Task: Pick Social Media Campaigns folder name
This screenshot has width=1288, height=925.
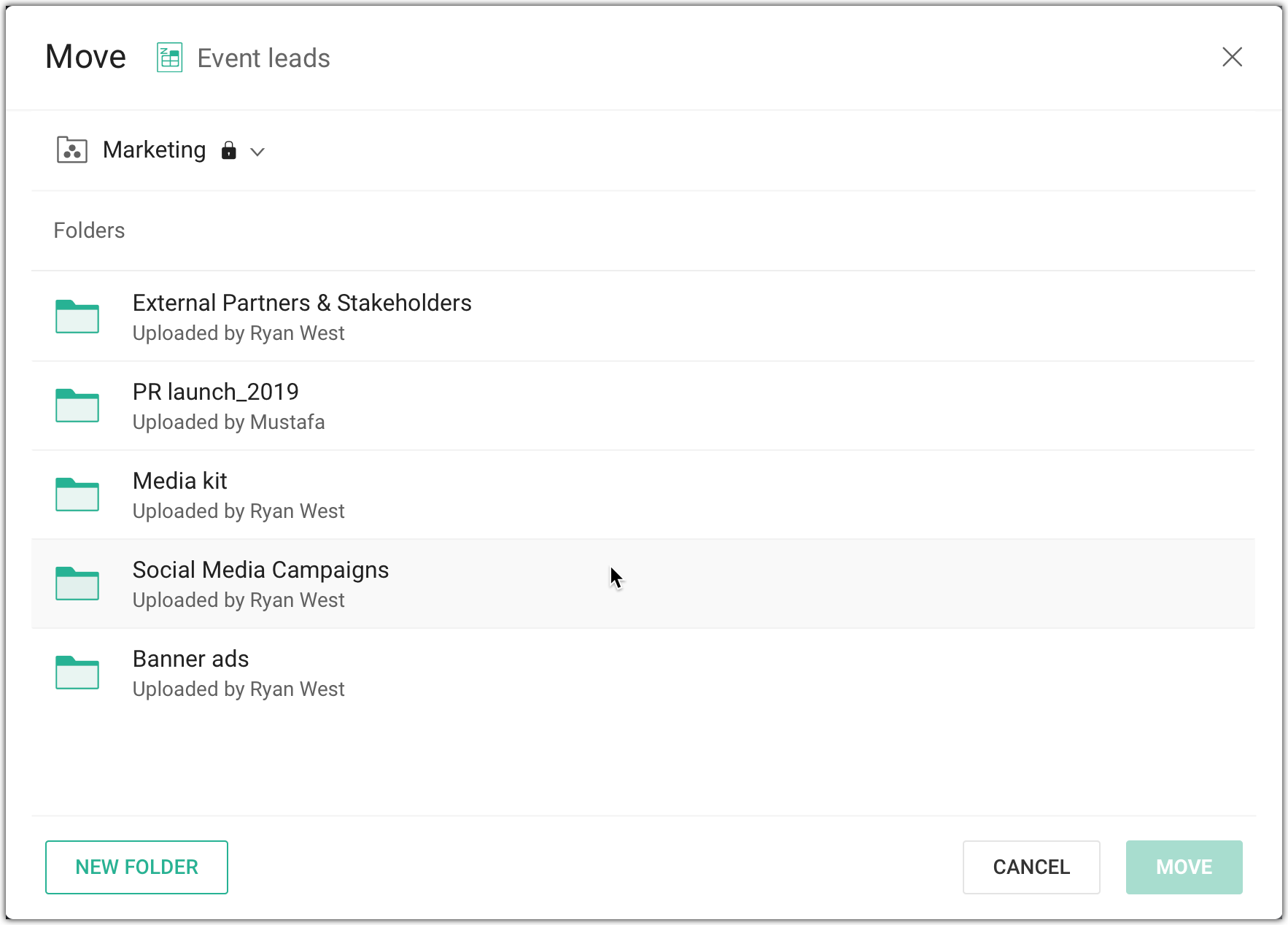Action: [260, 570]
